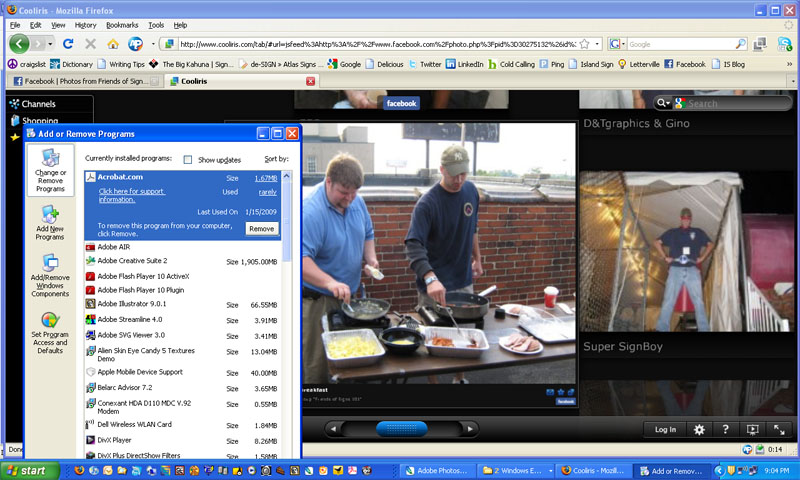Click the Windows start button
800x480 pixels.
[x=29, y=471]
